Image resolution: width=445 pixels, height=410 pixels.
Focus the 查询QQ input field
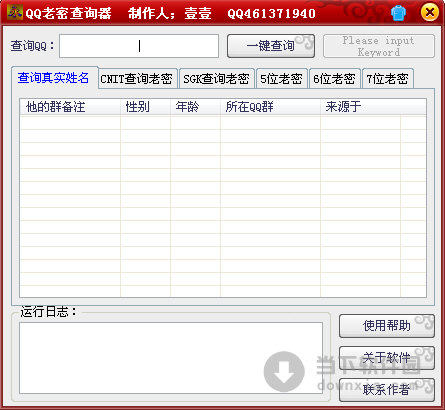coord(139,46)
